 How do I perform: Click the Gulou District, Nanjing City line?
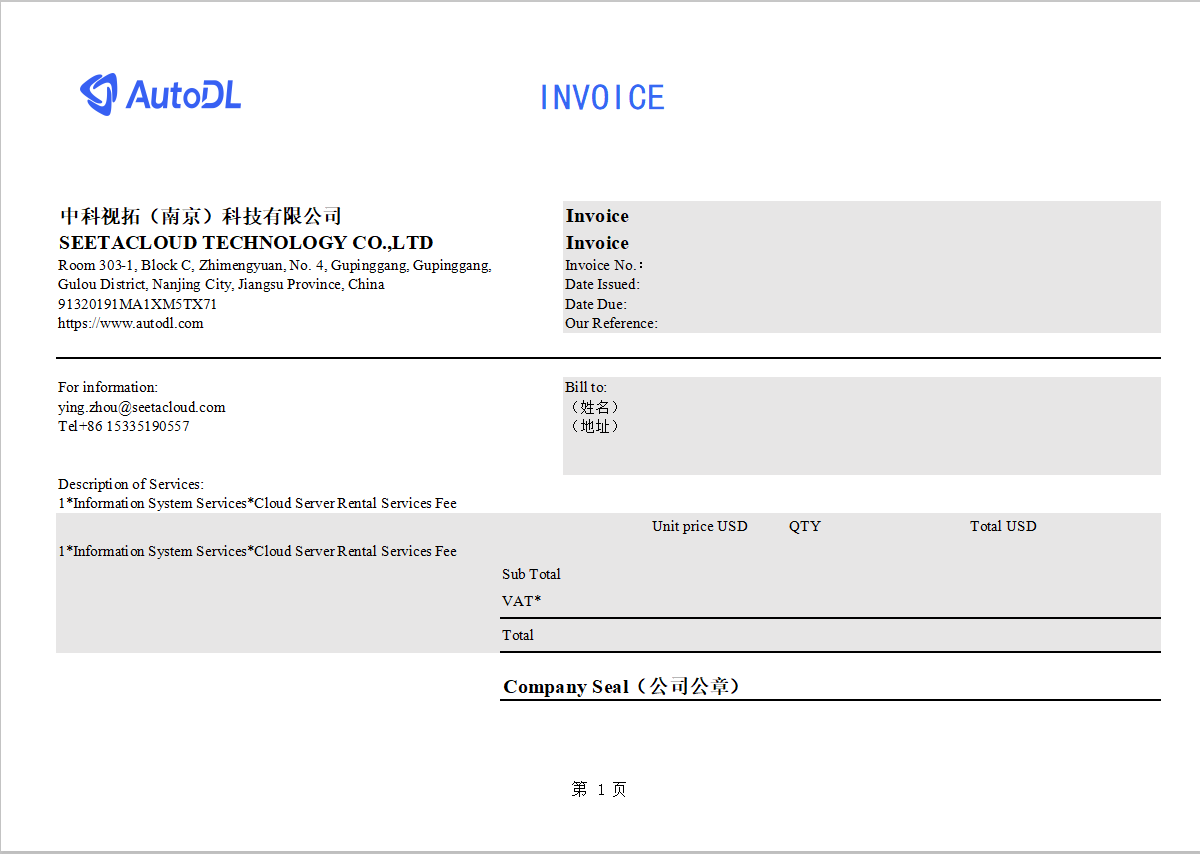tap(221, 284)
